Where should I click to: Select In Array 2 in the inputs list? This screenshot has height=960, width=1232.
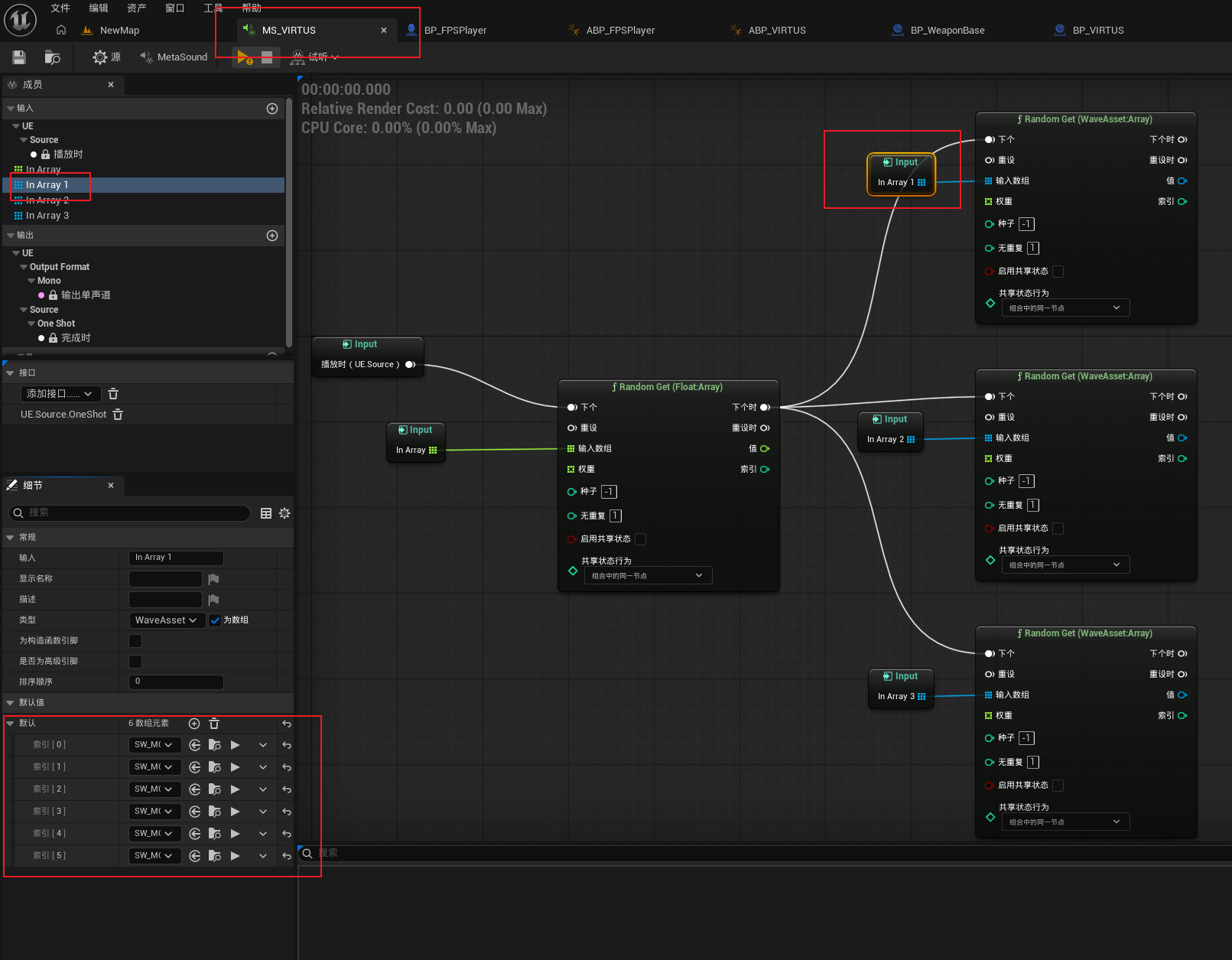coord(47,200)
